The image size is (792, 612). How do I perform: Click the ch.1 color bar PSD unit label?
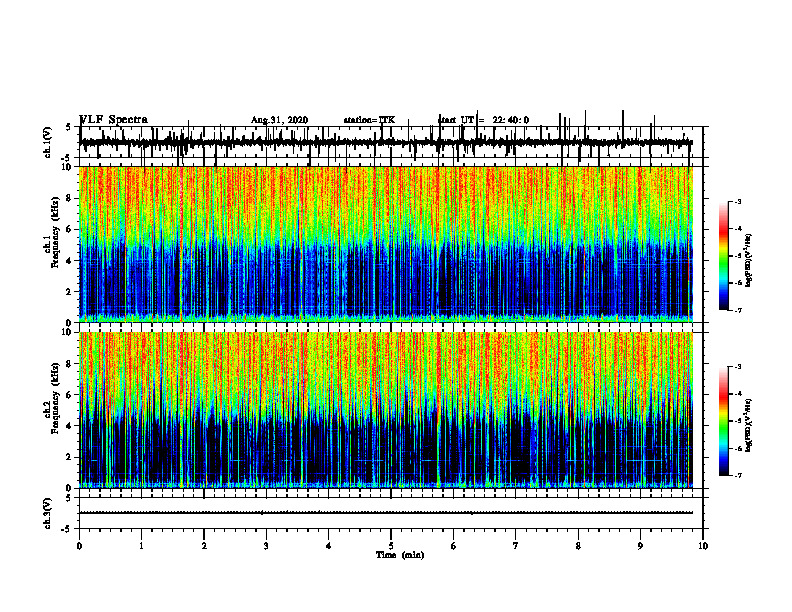click(749, 261)
